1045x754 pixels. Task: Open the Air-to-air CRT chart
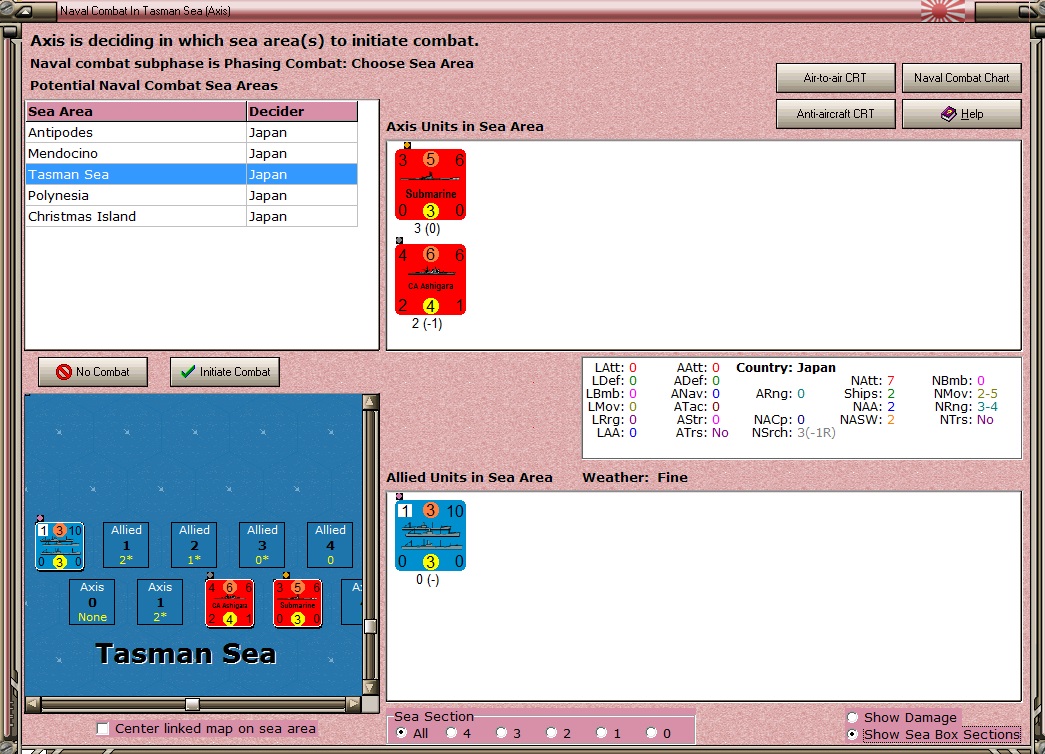[835, 78]
